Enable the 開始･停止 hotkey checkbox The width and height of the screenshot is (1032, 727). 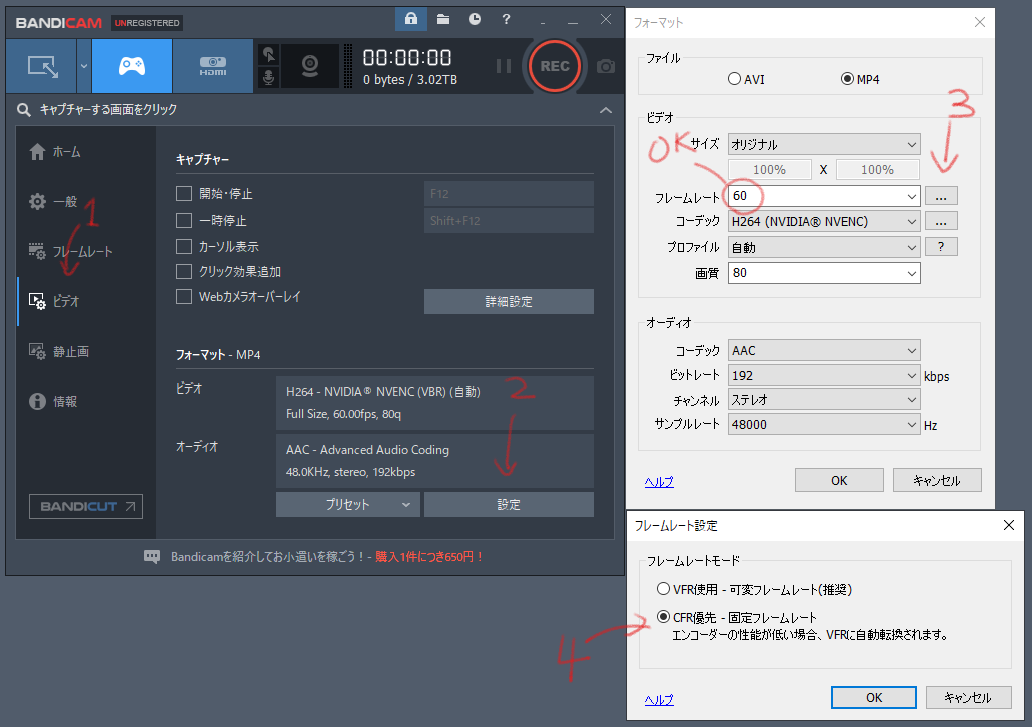click(x=184, y=193)
